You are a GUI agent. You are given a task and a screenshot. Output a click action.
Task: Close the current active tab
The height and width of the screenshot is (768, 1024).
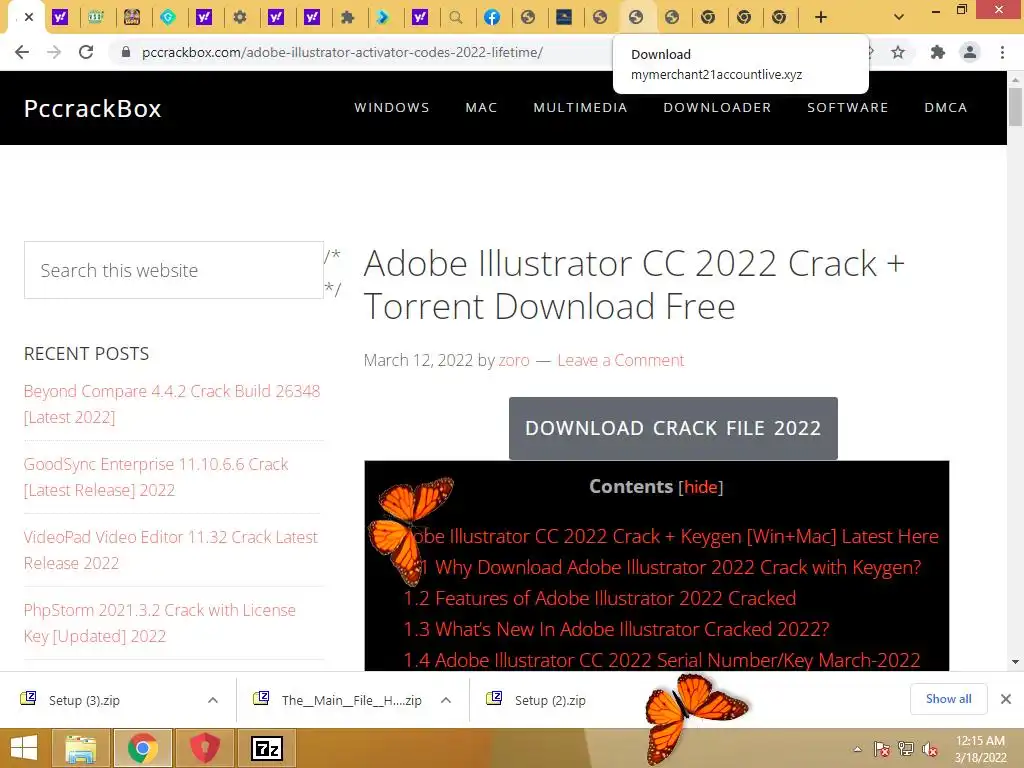(x=29, y=18)
